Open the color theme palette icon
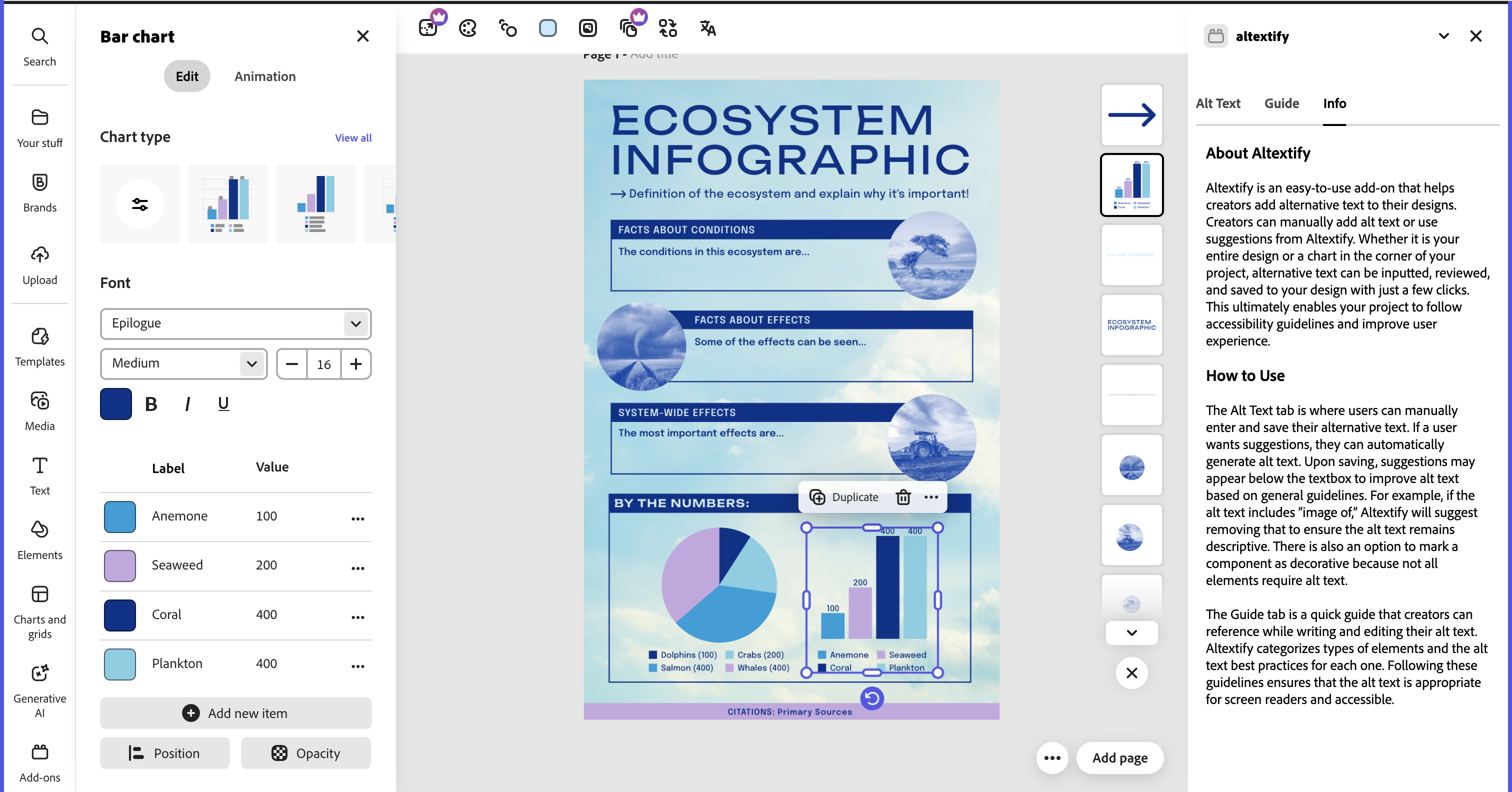This screenshot has width=1512, height=792. pos(467,27)
